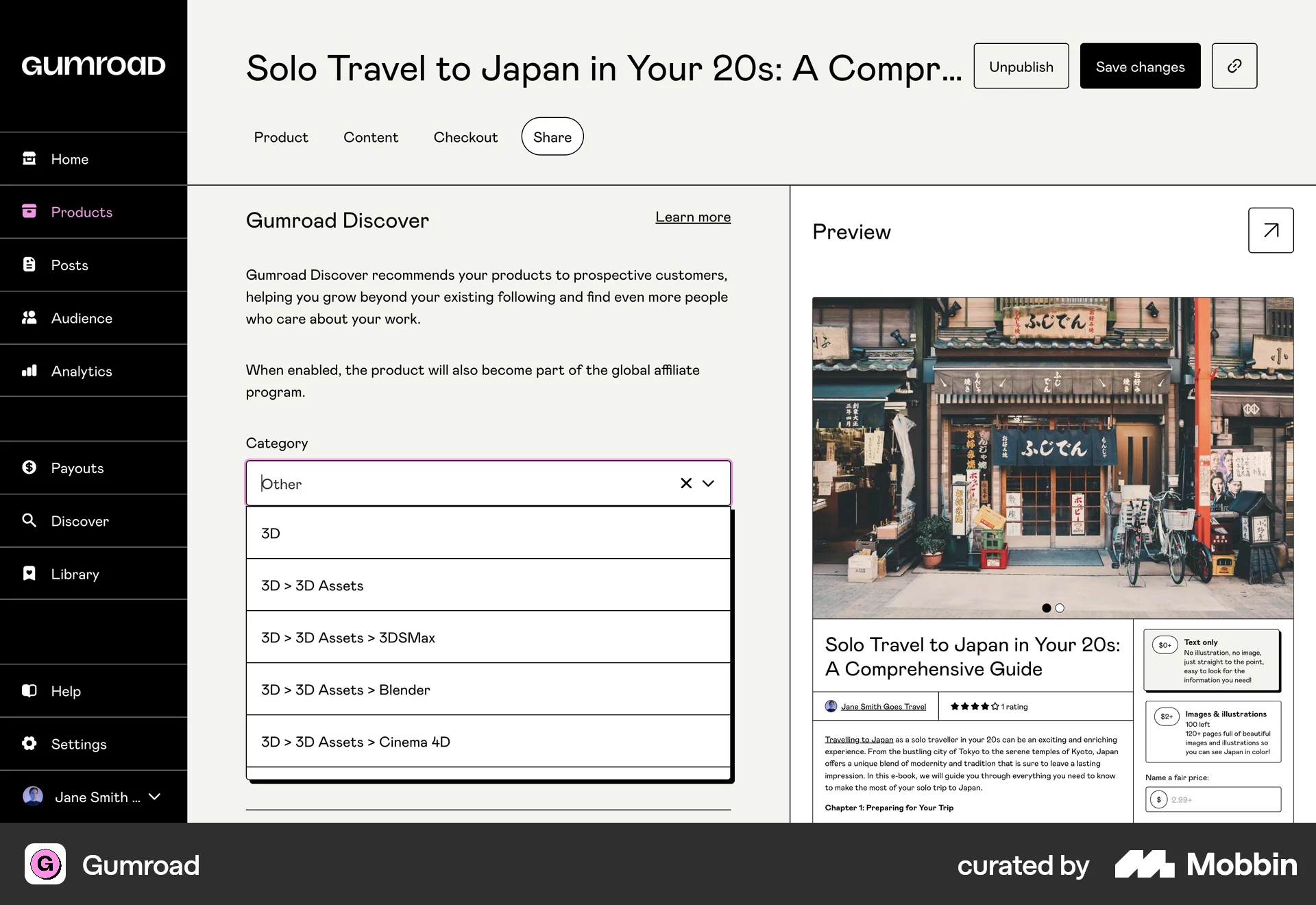Click the Save changes button
The image size is (1316, 905).
(1140, 66)
